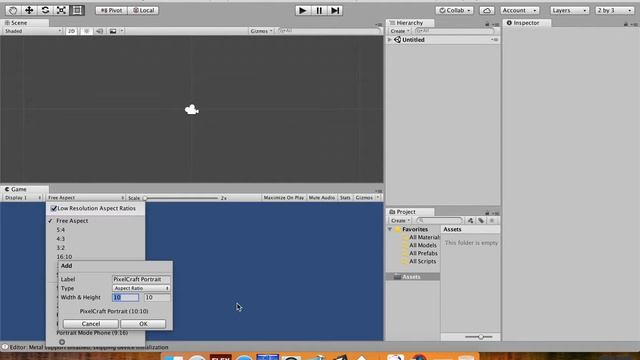Select the Scale tool
Image resolution: width=640 pixels, height=360 pixels.
pos(61,10)
